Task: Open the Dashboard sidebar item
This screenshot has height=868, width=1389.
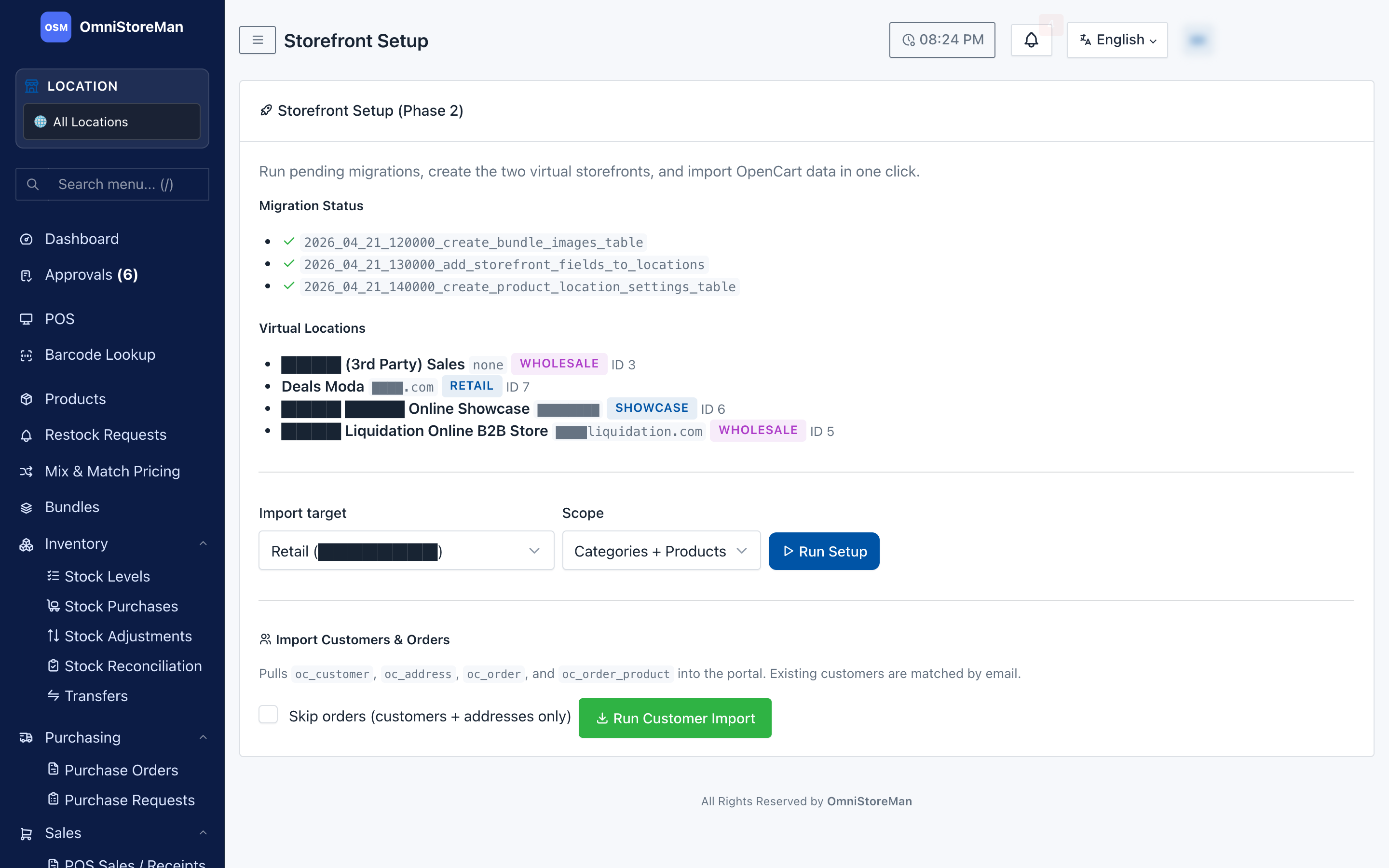Action: (82, 239)
